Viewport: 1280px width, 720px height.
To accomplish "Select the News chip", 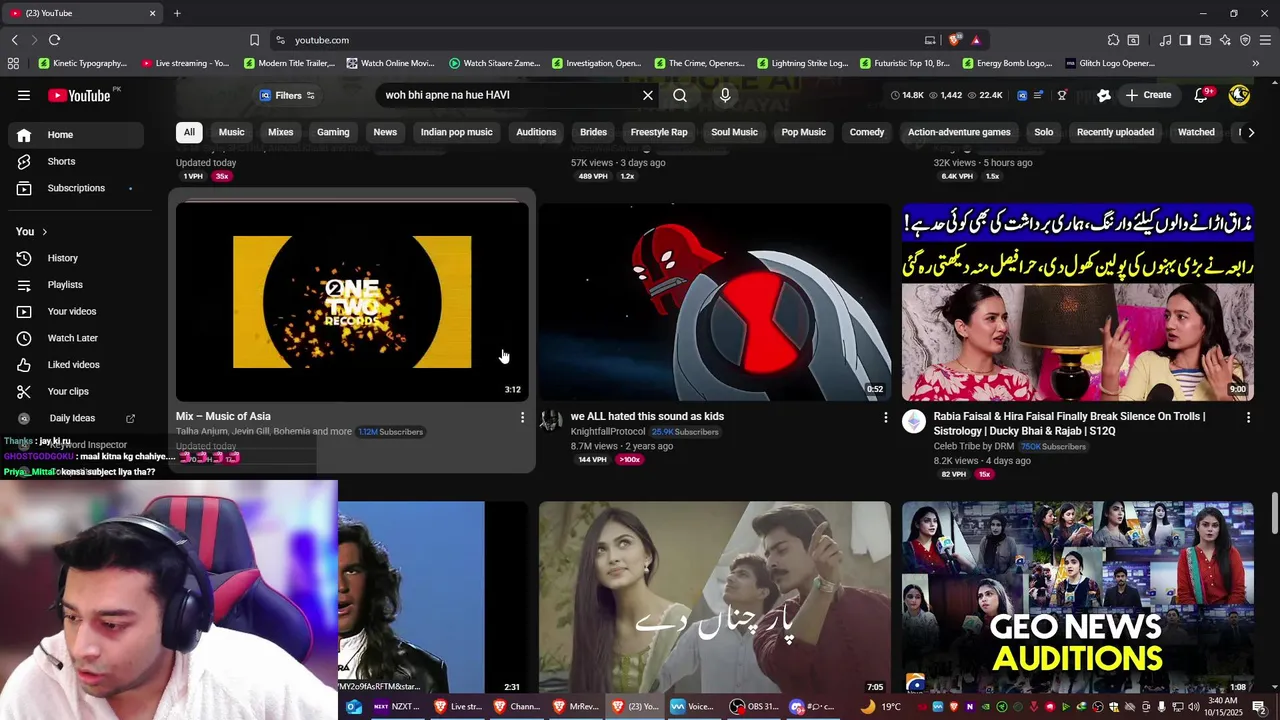I will [385, 132].
